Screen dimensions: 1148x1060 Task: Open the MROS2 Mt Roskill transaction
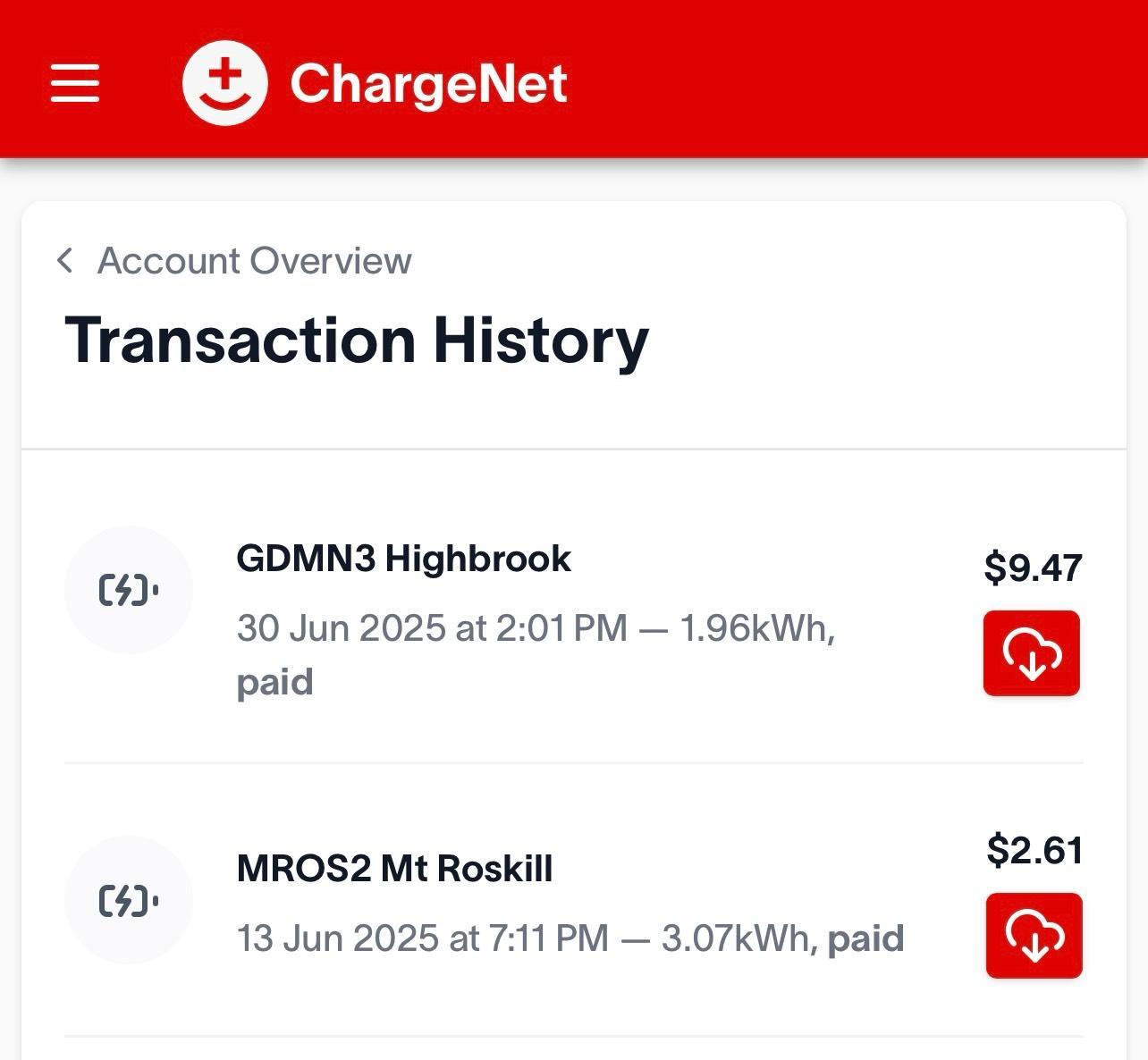coord(394,869)
